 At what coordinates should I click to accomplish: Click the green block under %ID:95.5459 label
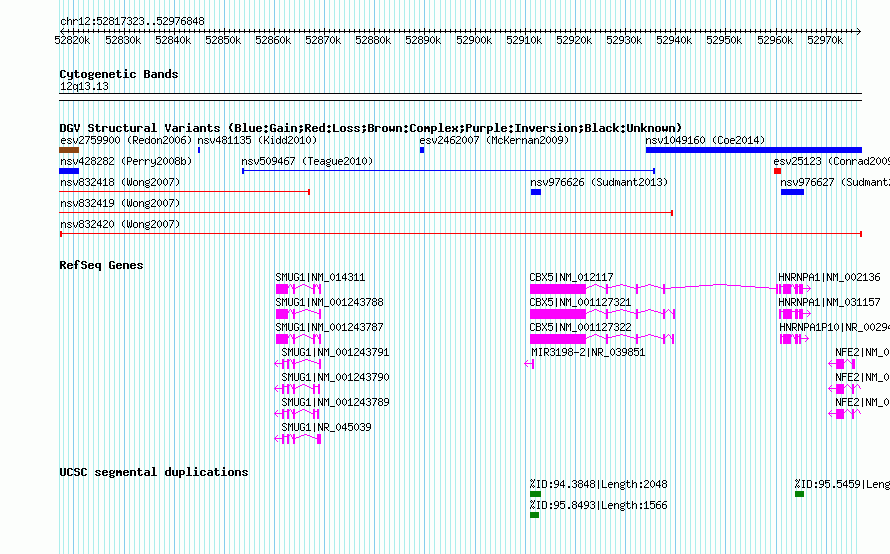tap(799, 494)
